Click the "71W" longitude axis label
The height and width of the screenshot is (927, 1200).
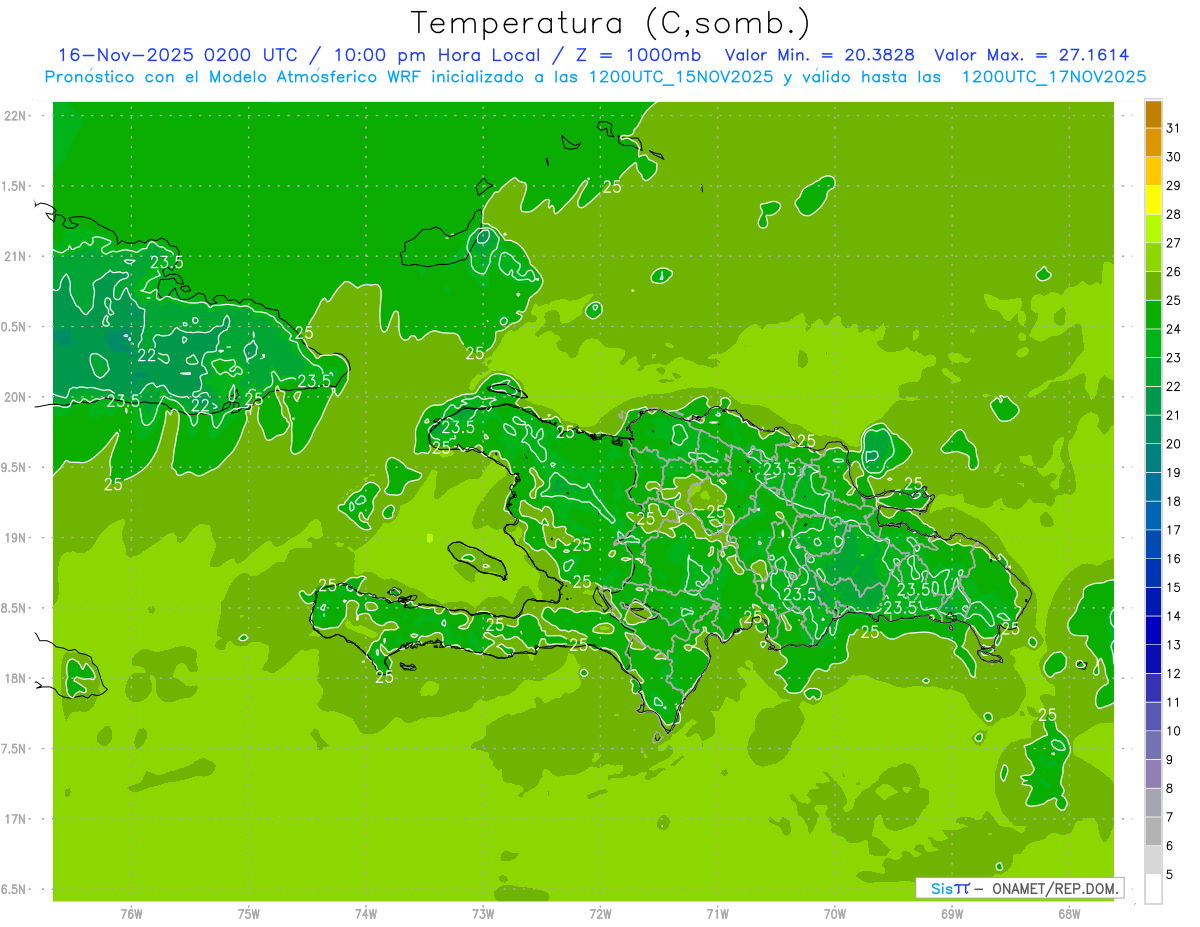[x=717, y=914]
